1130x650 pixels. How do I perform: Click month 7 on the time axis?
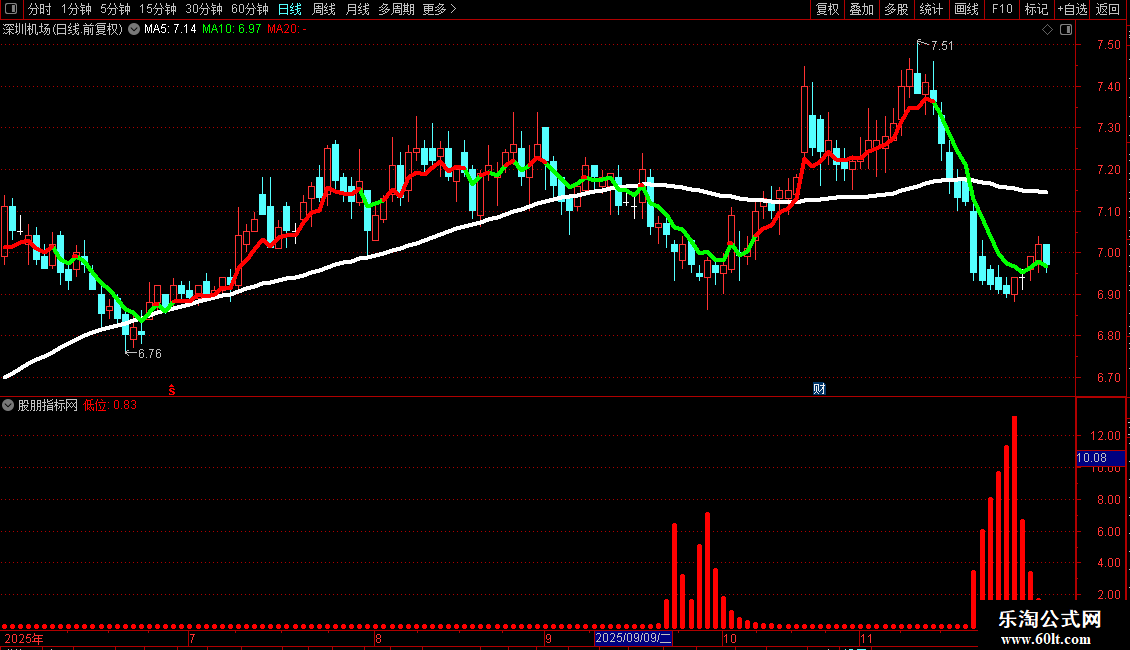(192, 639)
